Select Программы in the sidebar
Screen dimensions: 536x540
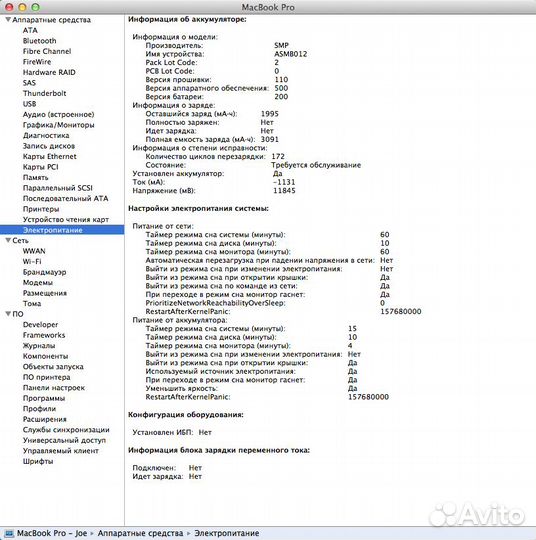point(44,398)
